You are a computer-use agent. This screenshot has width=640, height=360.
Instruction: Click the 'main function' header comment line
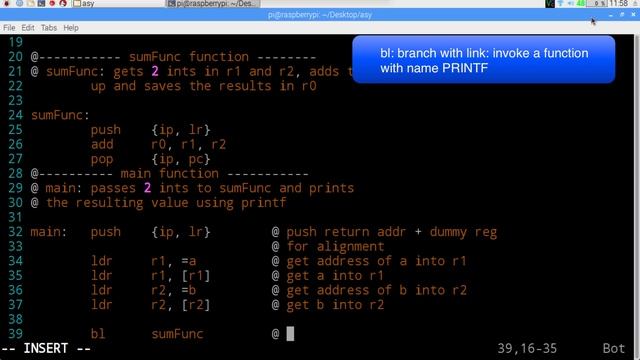pos(170,173)
